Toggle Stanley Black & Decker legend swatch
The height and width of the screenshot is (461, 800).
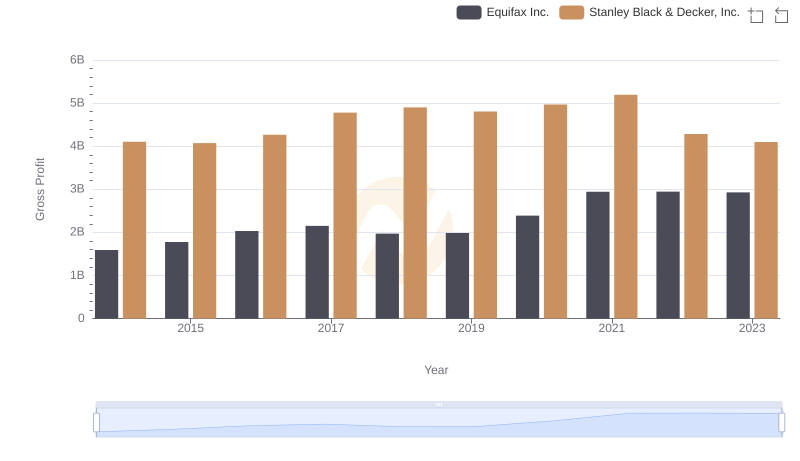pos(571,12)
